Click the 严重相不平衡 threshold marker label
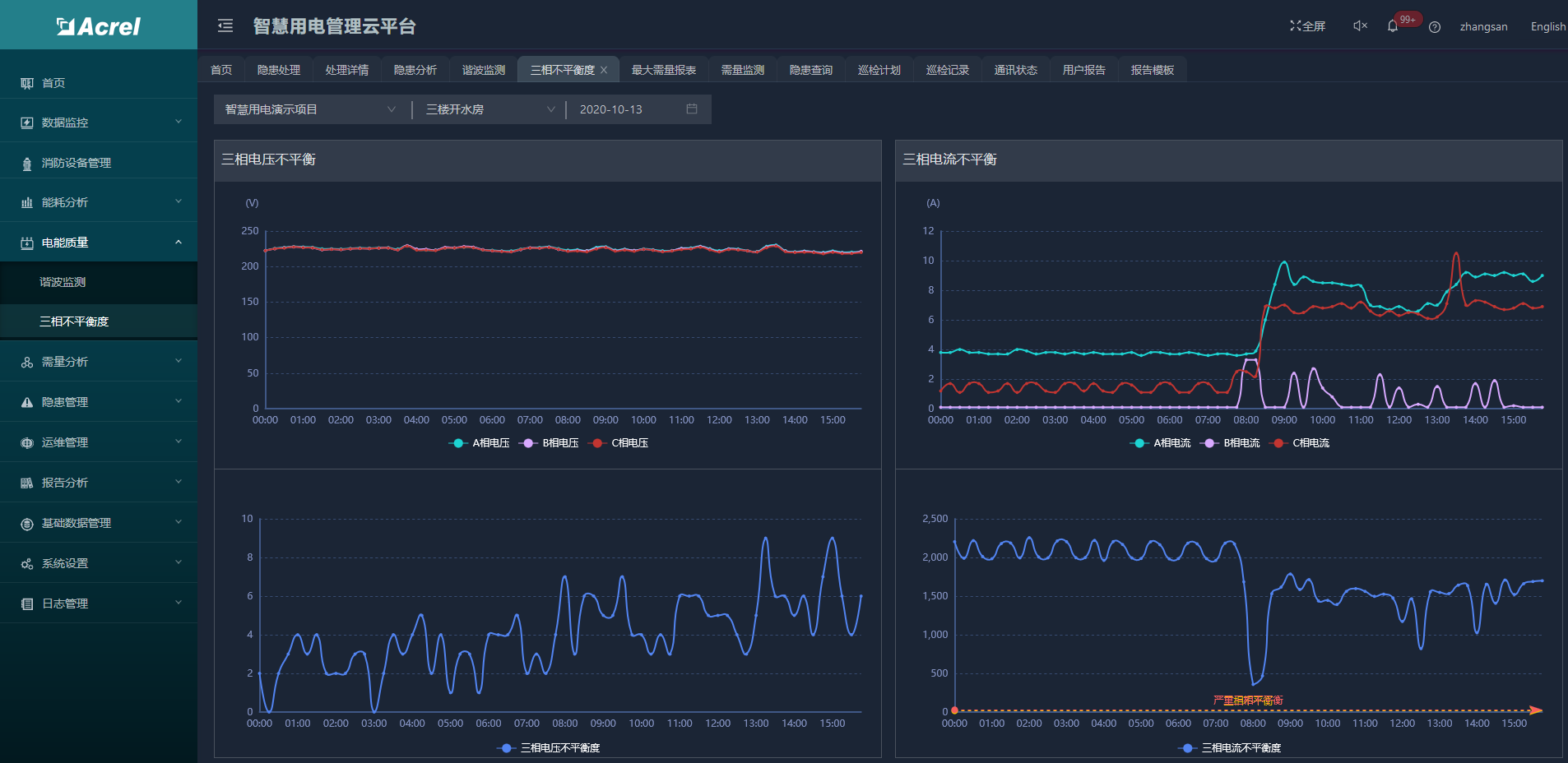Image resolution: width=1568 pixels, height=763 pixels. click(x=1248, y=701)
